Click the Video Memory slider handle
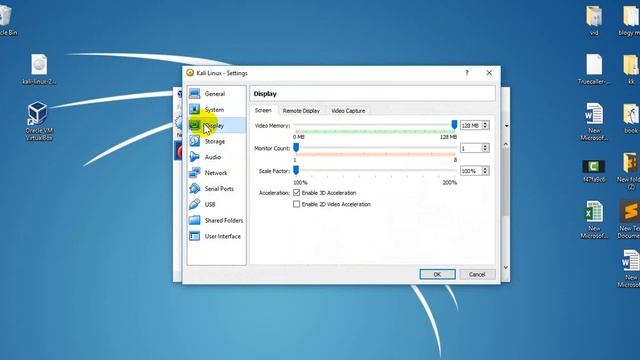Viewport: 640px width, 360px height. click(454, 124)
